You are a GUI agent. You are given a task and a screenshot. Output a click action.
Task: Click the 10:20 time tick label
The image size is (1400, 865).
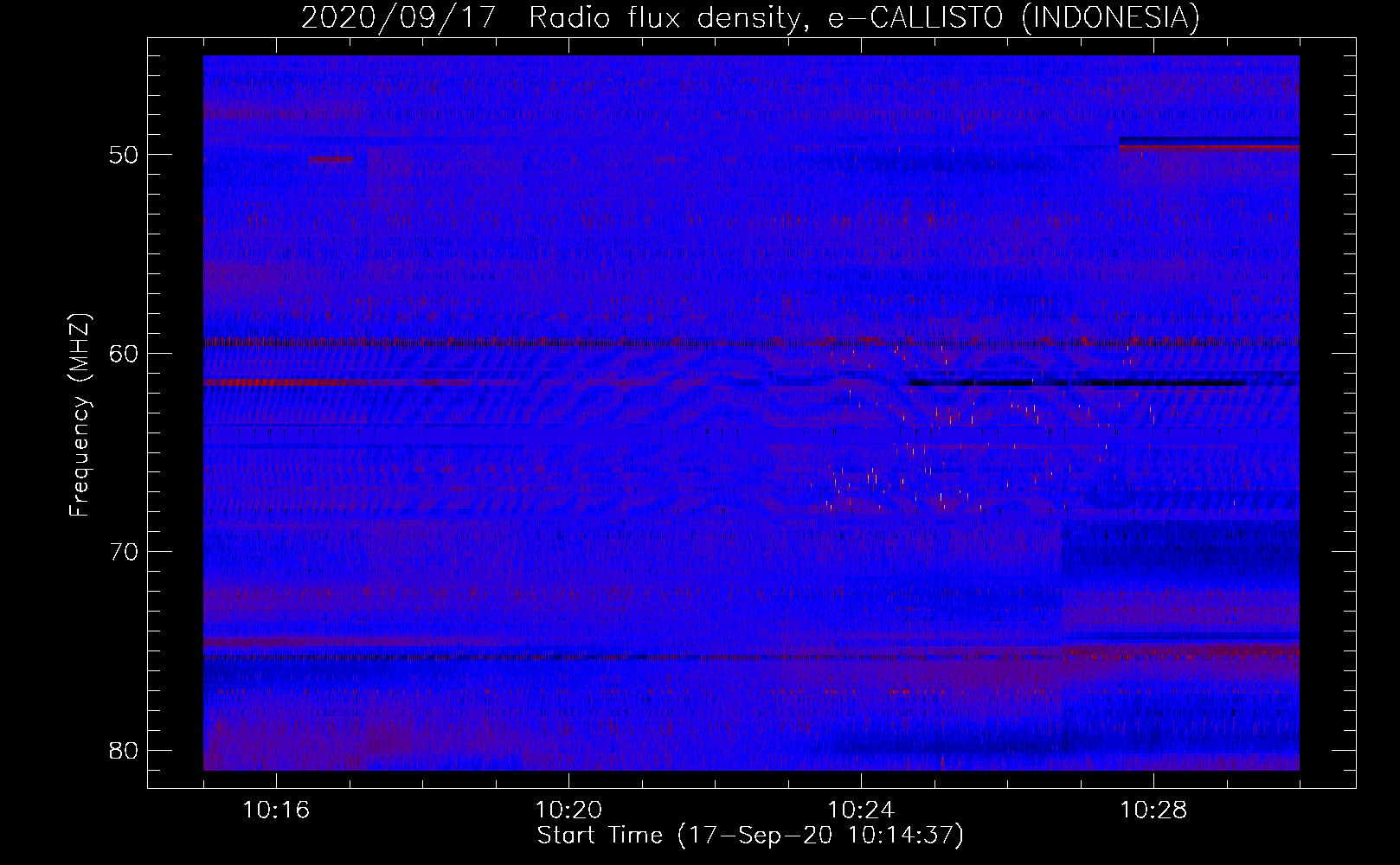coord(568,811)
